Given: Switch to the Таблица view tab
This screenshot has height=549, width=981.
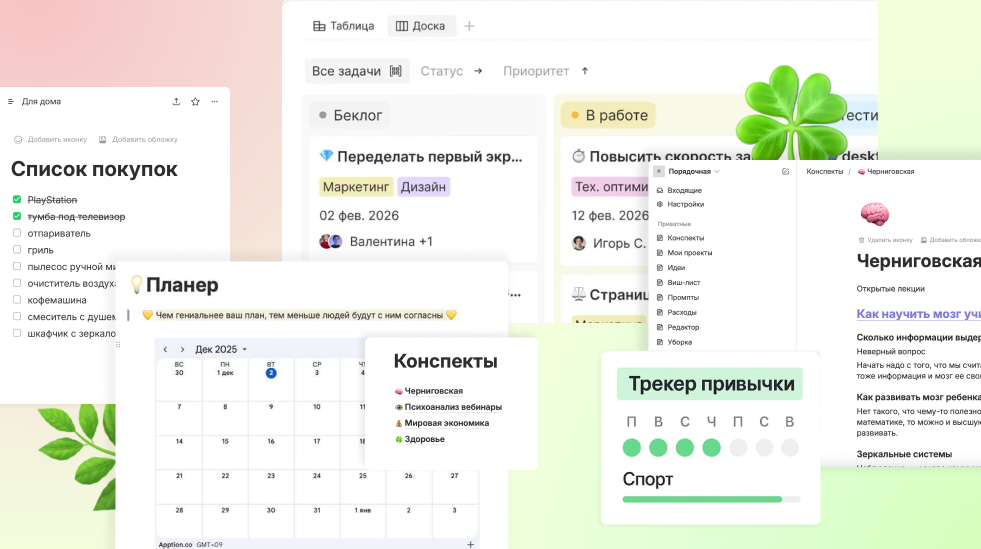Looking at the screenshot, I should [x=343, y=26].
